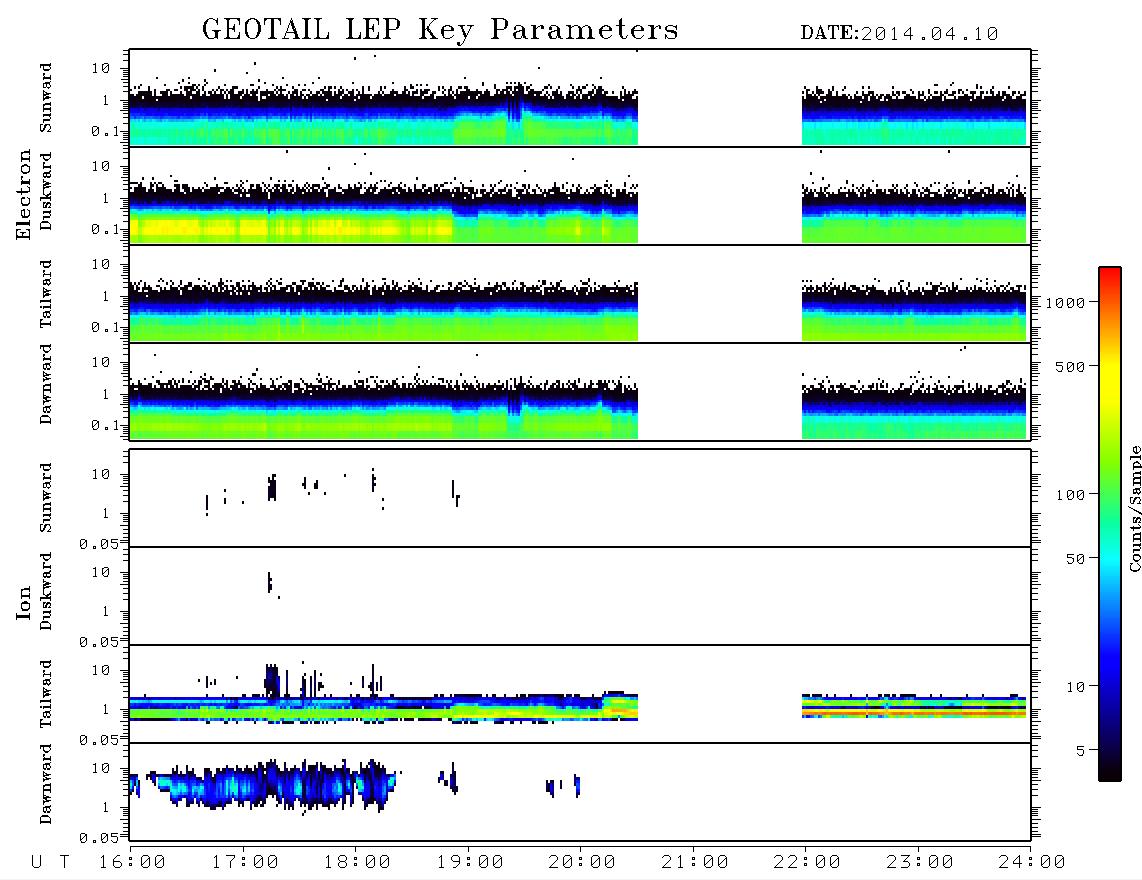
Task: Click the Ion Tailward spectrogram panel
Action: 580,694
